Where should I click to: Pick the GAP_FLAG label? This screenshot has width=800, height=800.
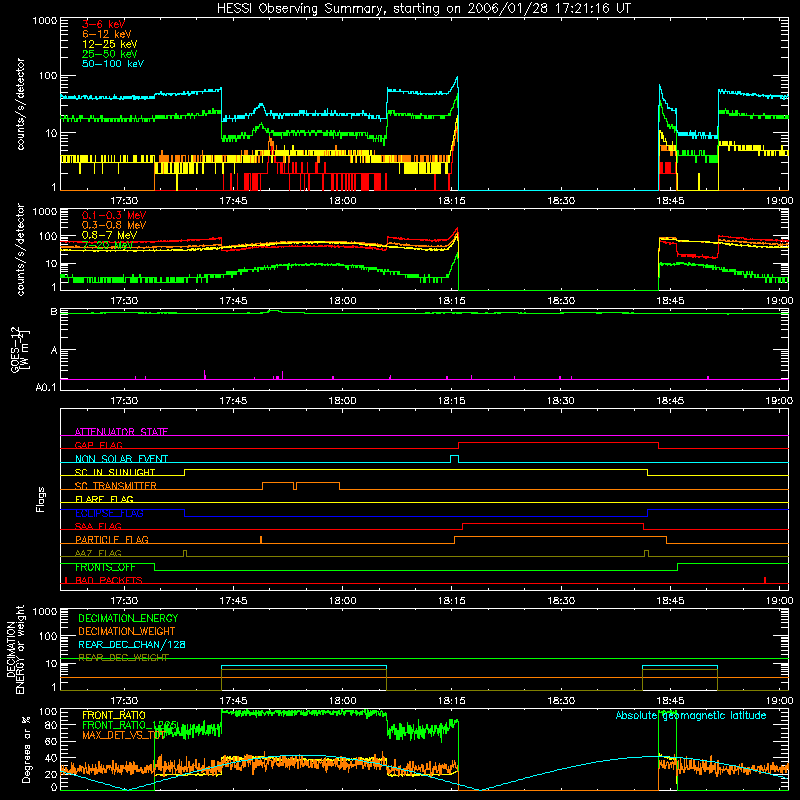98,445
